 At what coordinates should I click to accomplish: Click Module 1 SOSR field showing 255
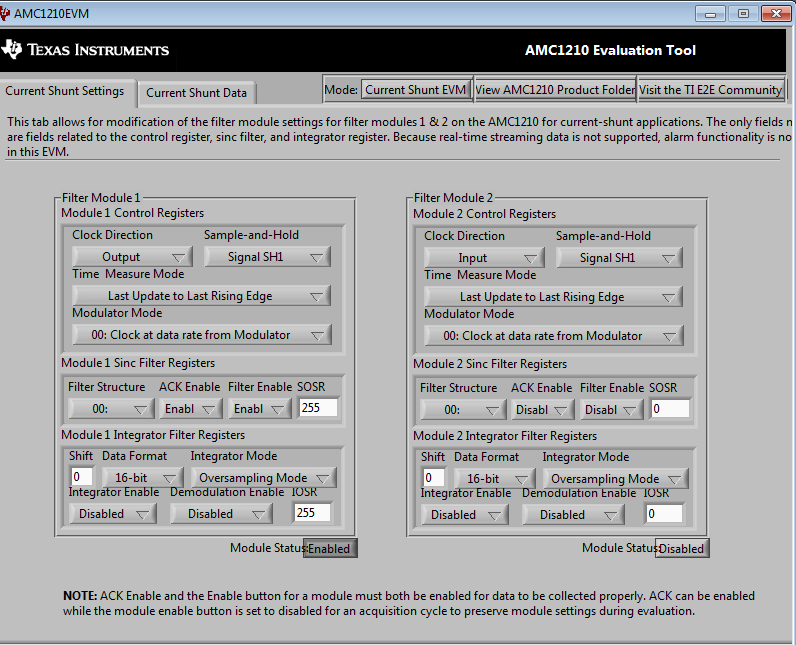point(318,408)
